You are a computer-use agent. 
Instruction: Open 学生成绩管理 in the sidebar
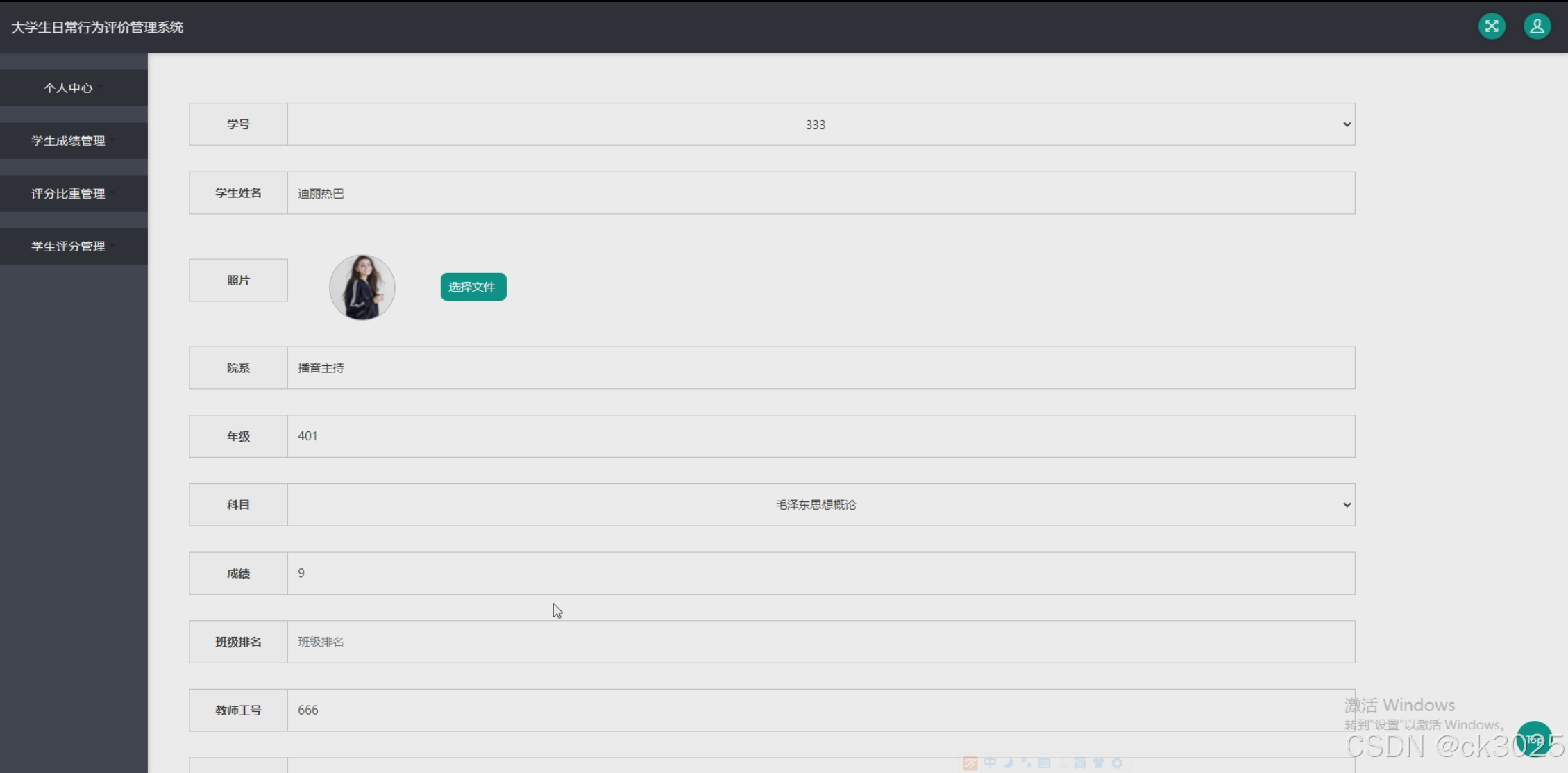(68, 141)
